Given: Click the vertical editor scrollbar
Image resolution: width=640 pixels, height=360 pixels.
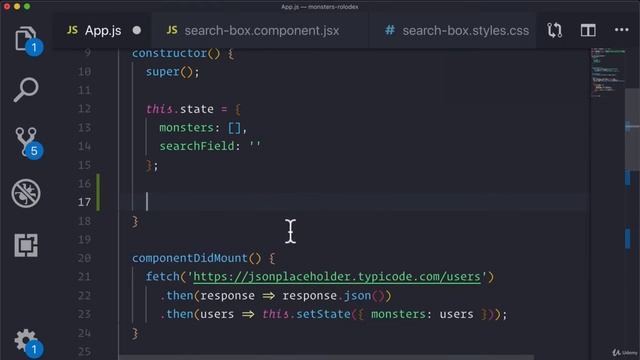Looking at the screenshot, I should 632,130.
